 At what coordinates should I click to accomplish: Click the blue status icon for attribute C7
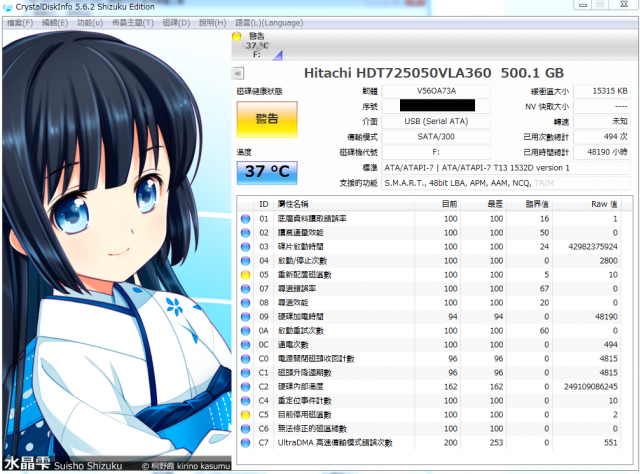pyautogui.click(x=245, y=443)
